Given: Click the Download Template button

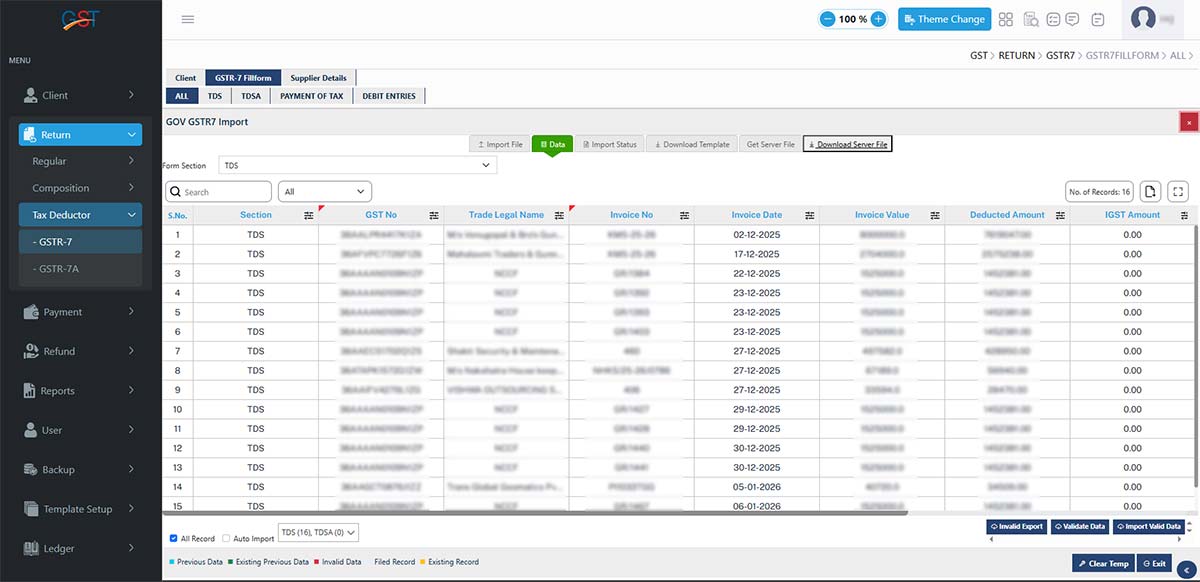Looking at the screenshot, I should click(x=692, y=144).
